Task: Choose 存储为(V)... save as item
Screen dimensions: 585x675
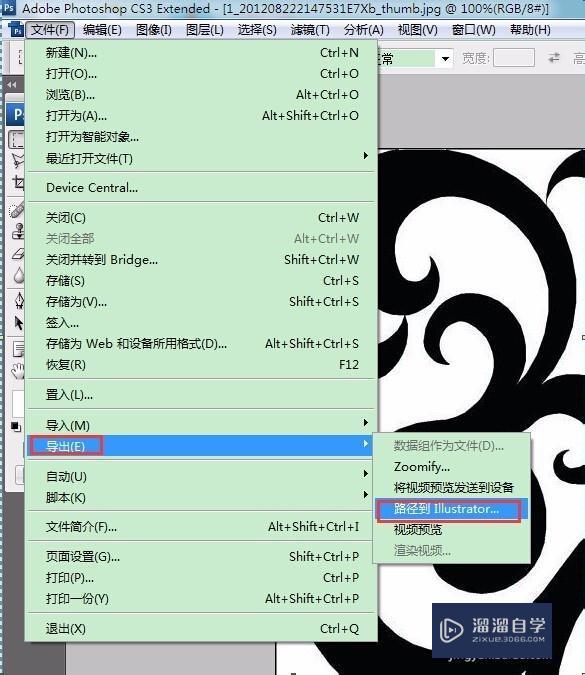Action: (202, 302)
